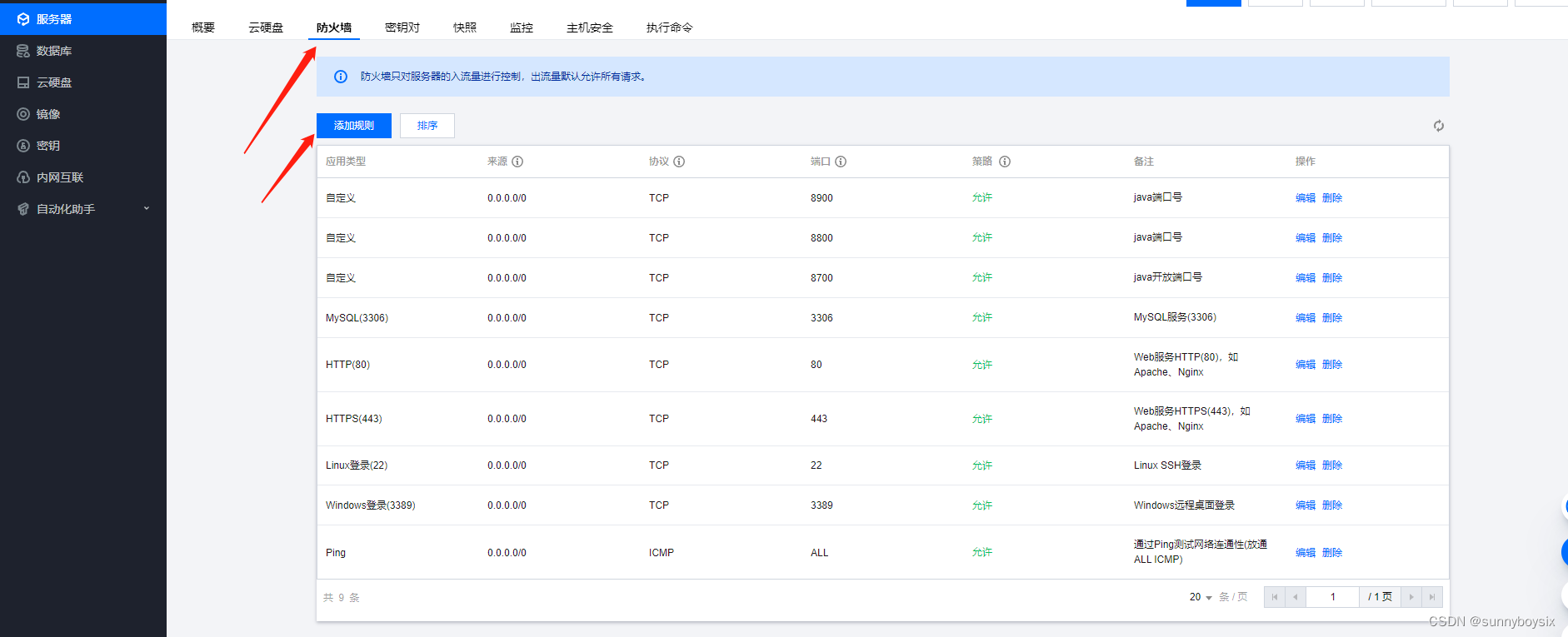This screenshot has height=637, width=1568.
Task: Click 删除 for the MySQL(3306) rule
Action: point(1332,318)
